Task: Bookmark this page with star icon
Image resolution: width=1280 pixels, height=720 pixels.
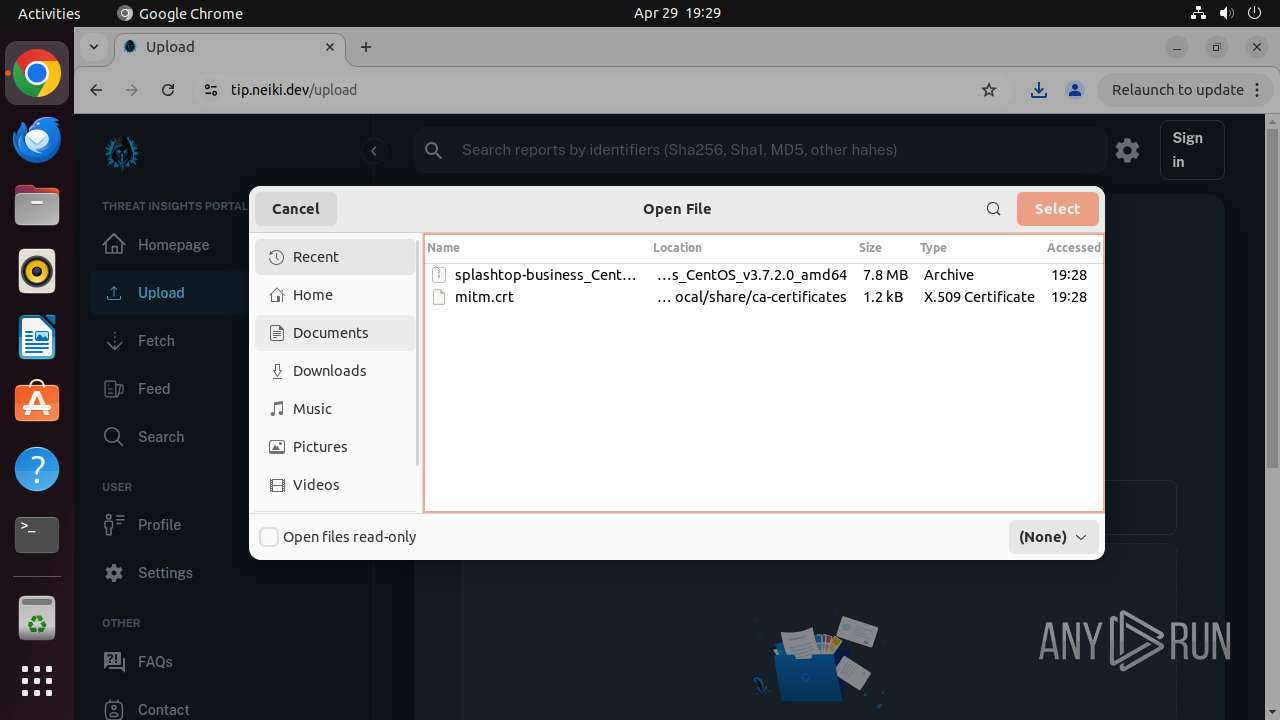Action: pos(989,90)
